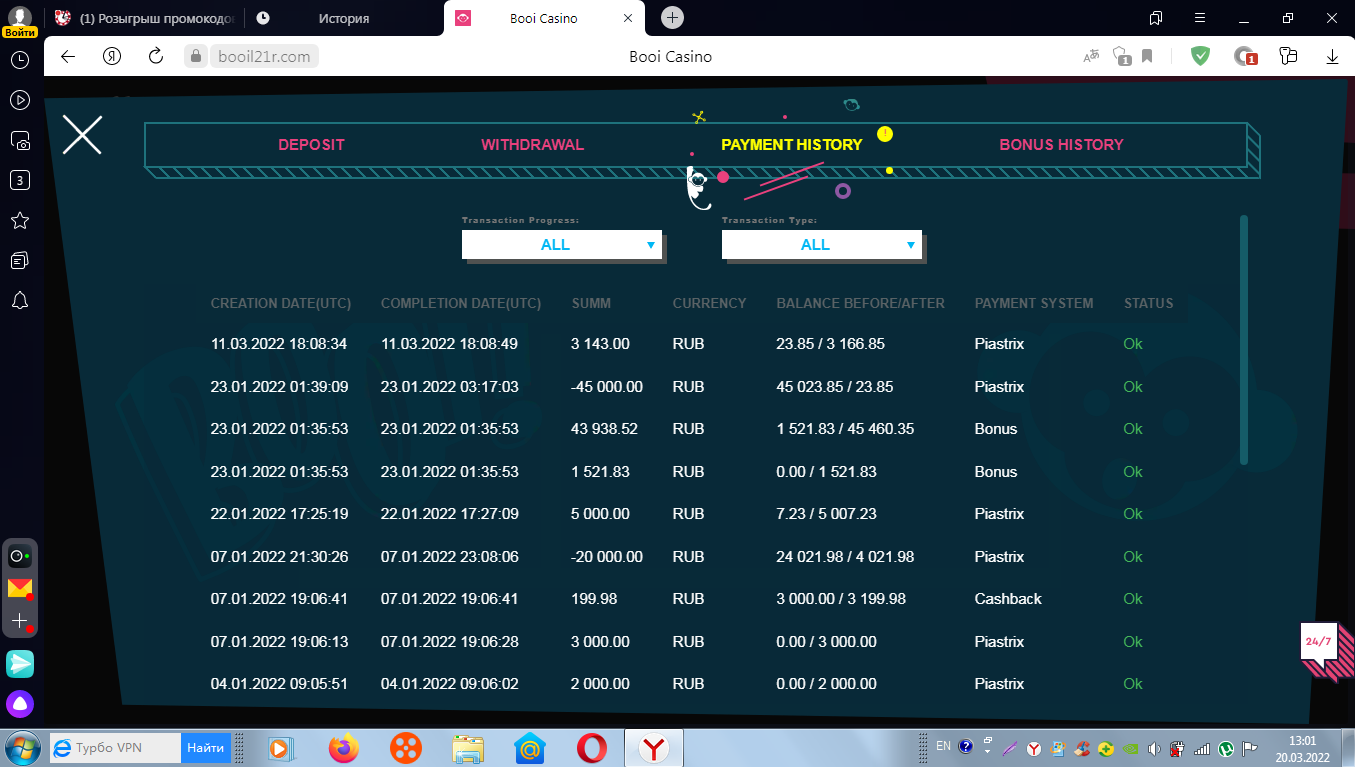Open the page translation icon
The height and width of the screenshot is (767, 1355).
point(1092,56)
